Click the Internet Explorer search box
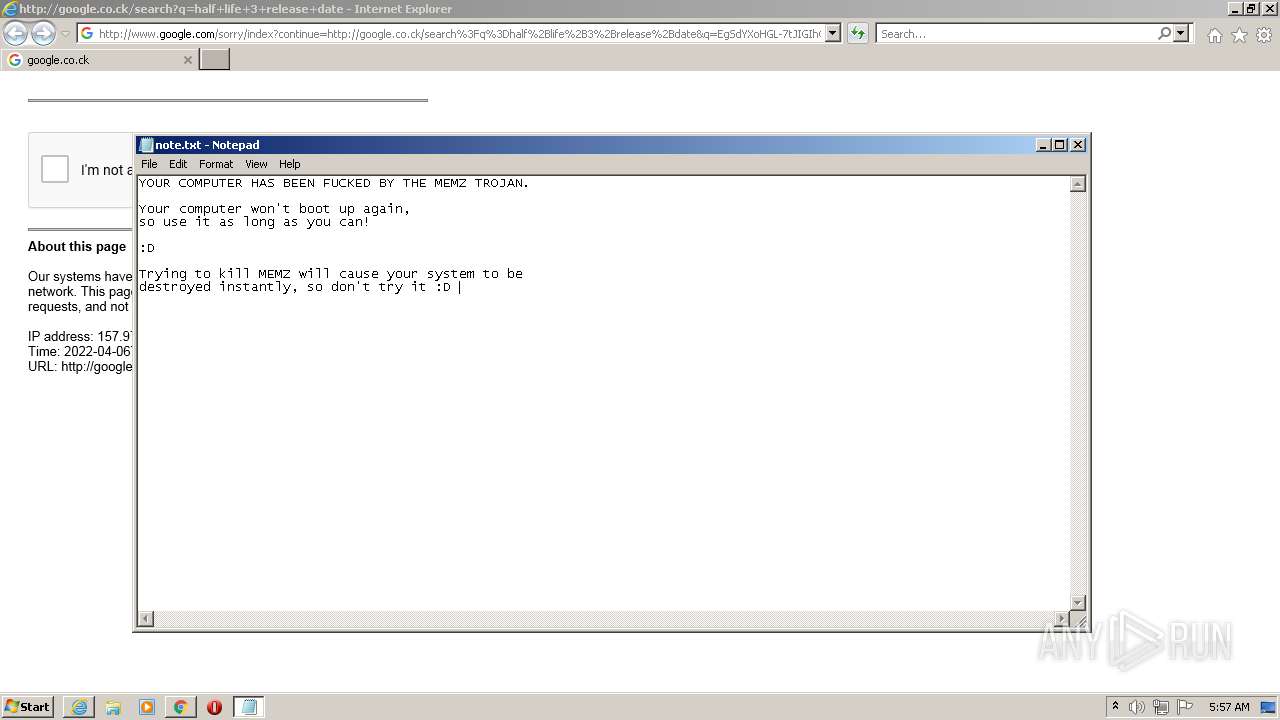Image resolution: width=1280 pixels, height=720 pixels. [1016, 34]
